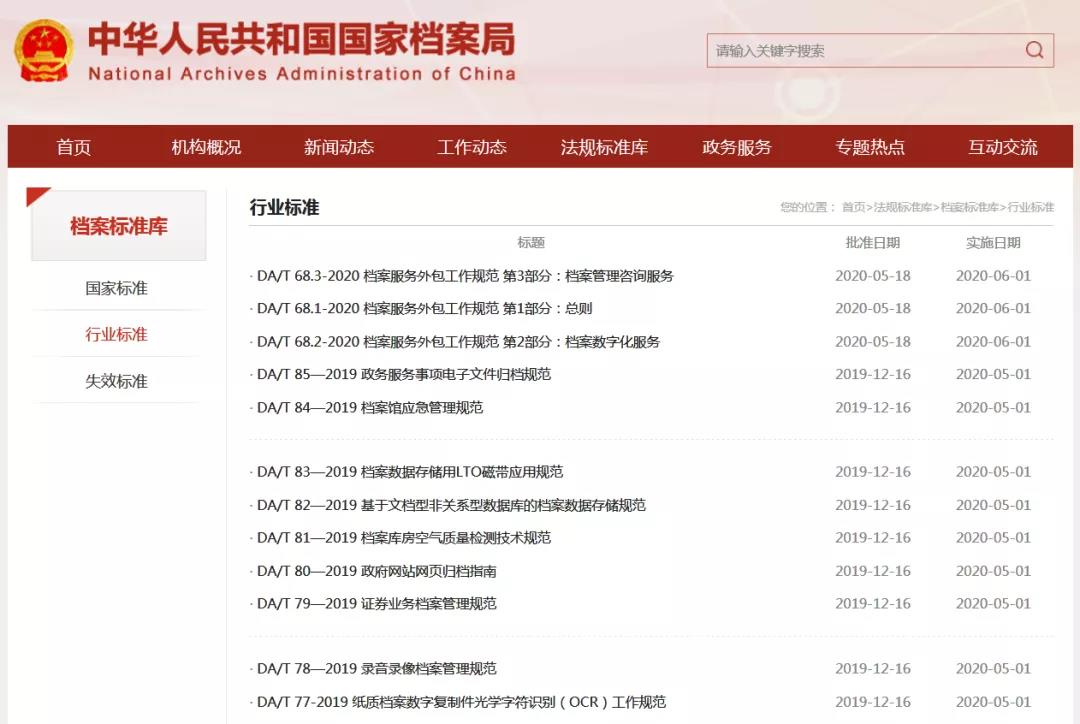1080x724 pixels.
Task: Click the search magnifier icon
Action: pos(1035,50)
